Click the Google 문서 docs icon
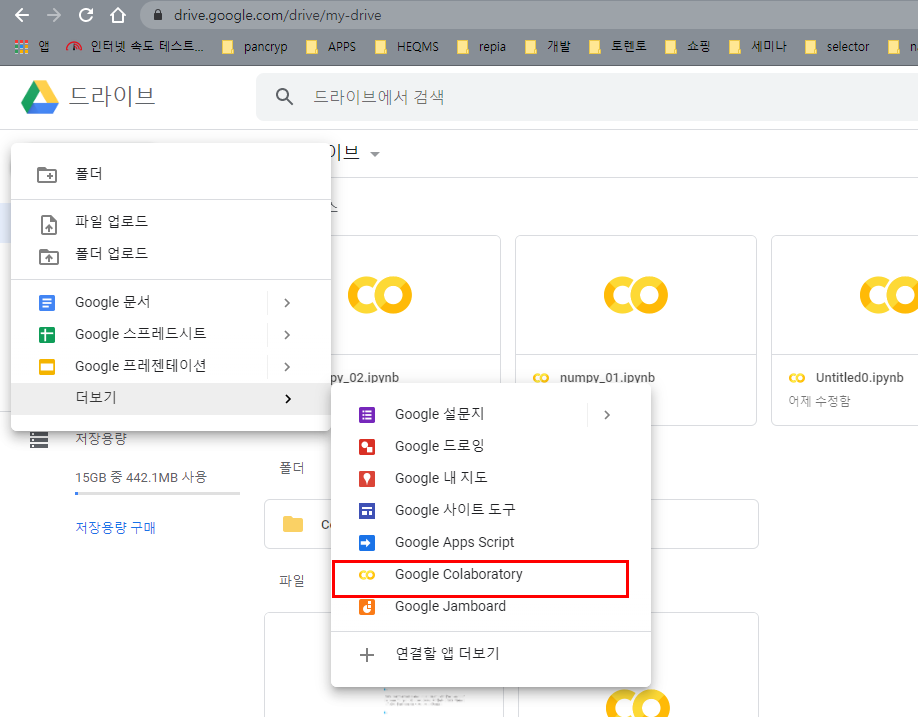The height and width of the screenshot is (717, 918). coord(47,302)
